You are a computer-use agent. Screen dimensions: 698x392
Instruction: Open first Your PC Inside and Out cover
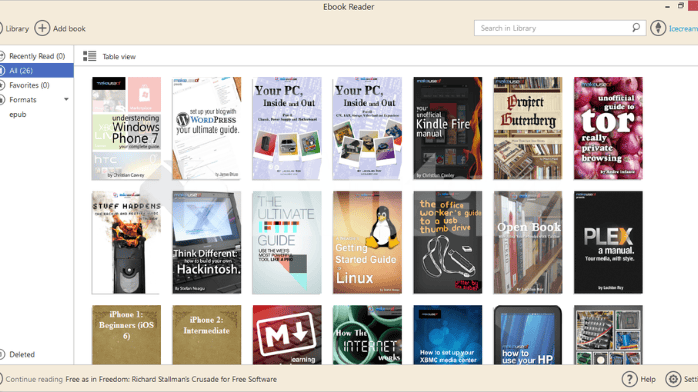[287, 128]
